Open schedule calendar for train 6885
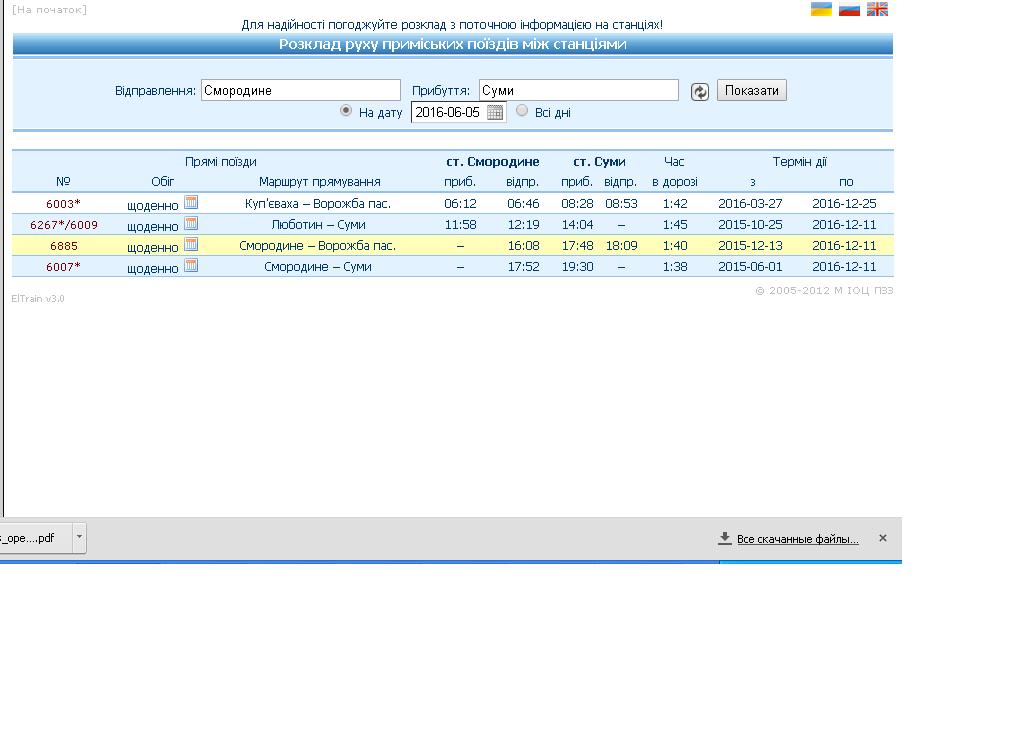The width and height of the screenshot is (1024, 742). tap(191, 244)
